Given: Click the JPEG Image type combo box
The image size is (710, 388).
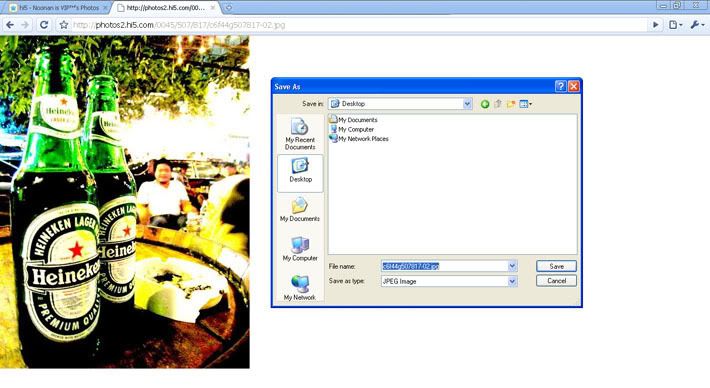Looking at the screenshot, I should click(449, 281).
